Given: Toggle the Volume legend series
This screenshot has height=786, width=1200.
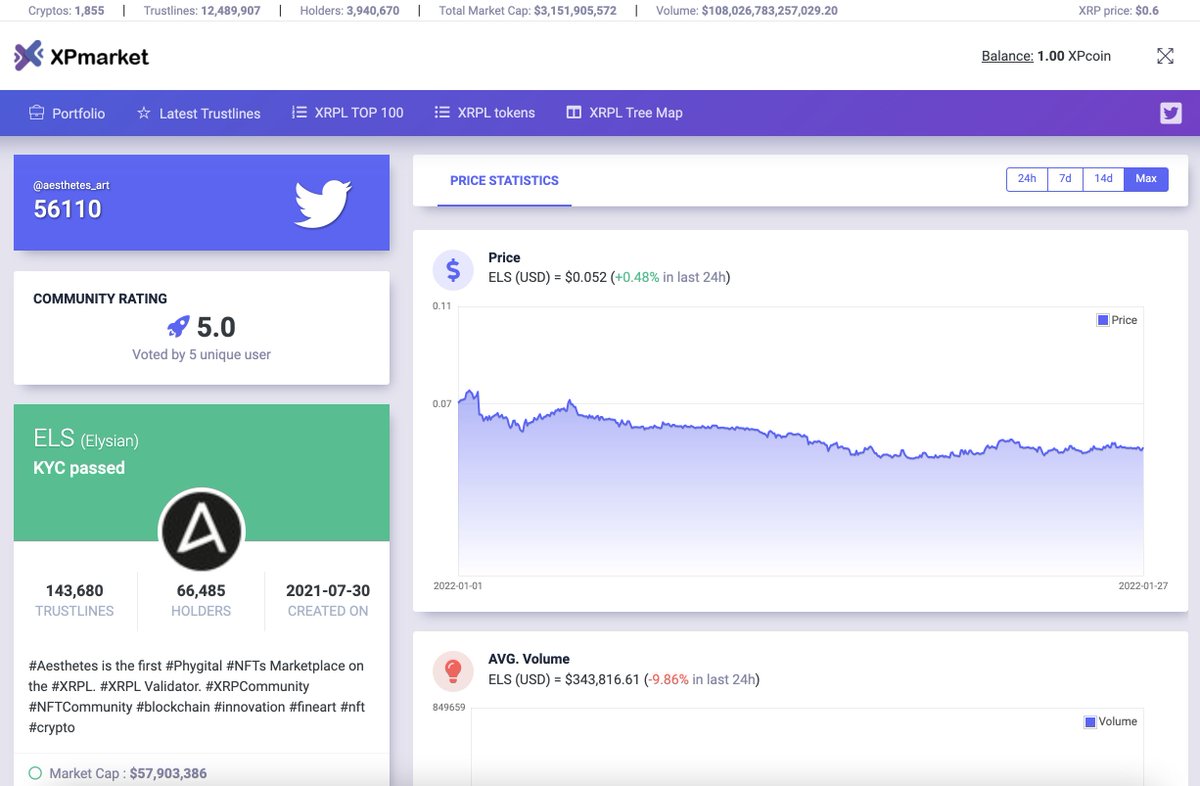Looking at the screenshot, I should pyautogui.click(x=1111, y=721).
